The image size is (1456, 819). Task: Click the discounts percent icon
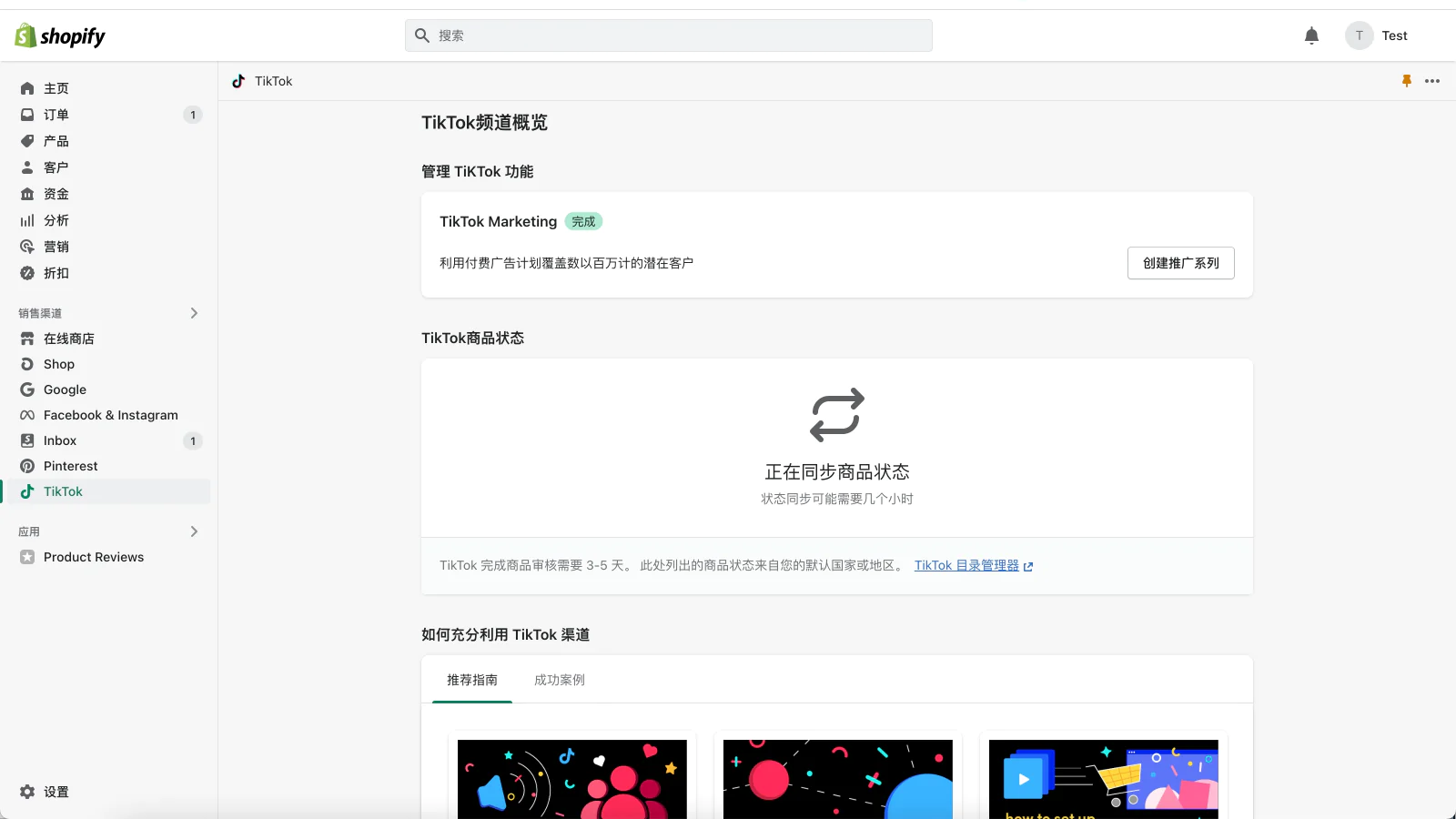click(x=27, y=273)
